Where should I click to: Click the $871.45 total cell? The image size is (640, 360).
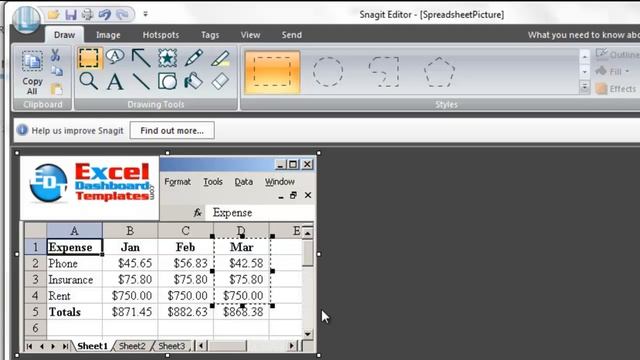coord(130,312)
